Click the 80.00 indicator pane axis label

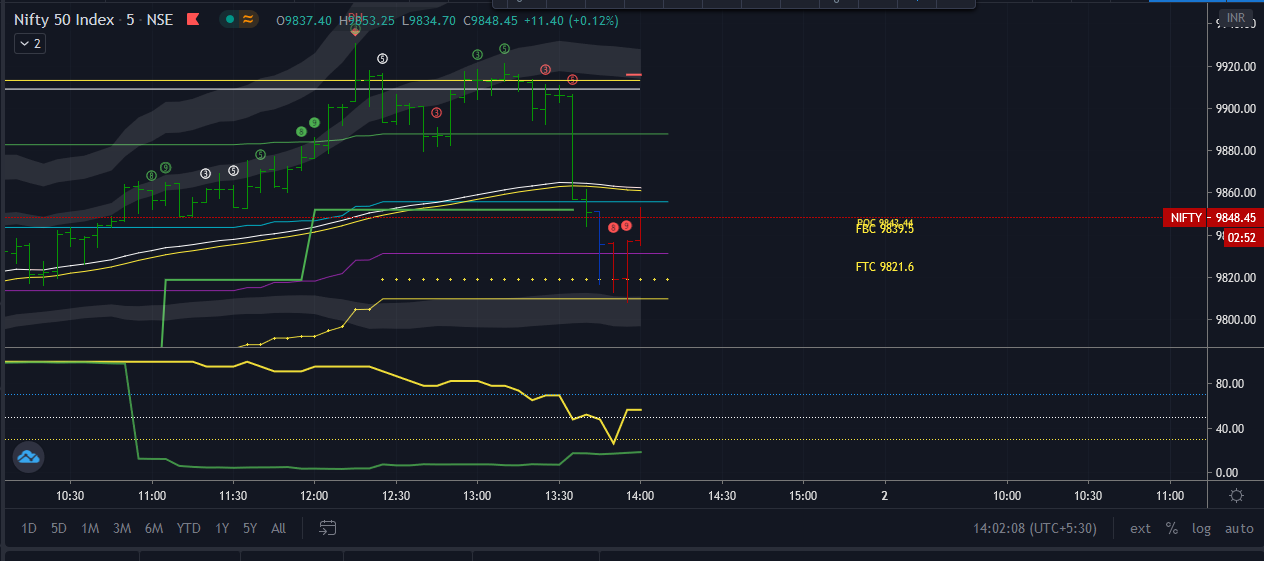pyautogui.click(x=1229, y=384)
